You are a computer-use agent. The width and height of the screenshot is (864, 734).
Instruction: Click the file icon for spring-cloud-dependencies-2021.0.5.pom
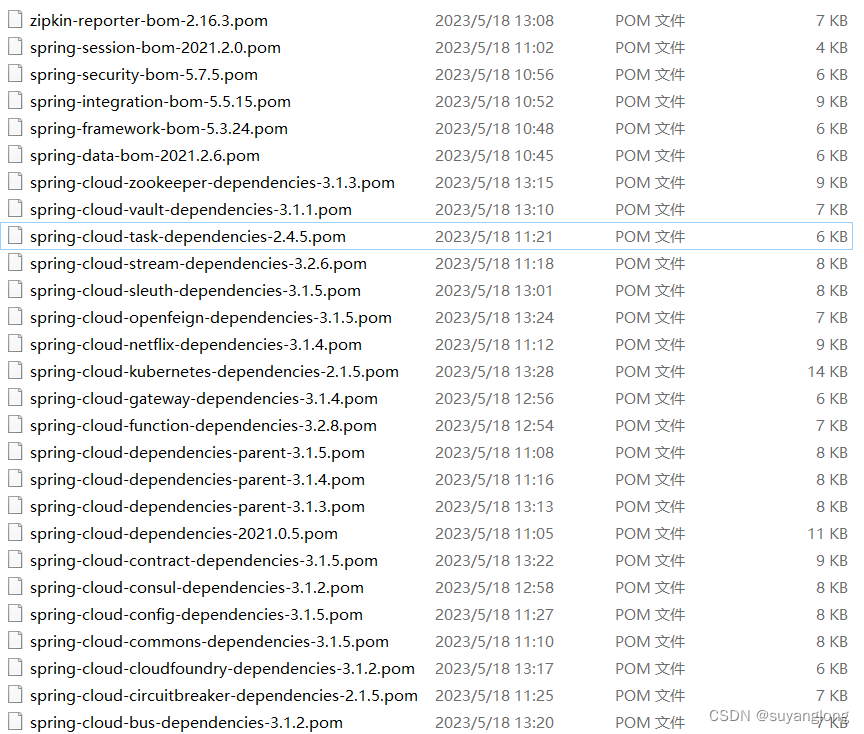coord(15,533)
